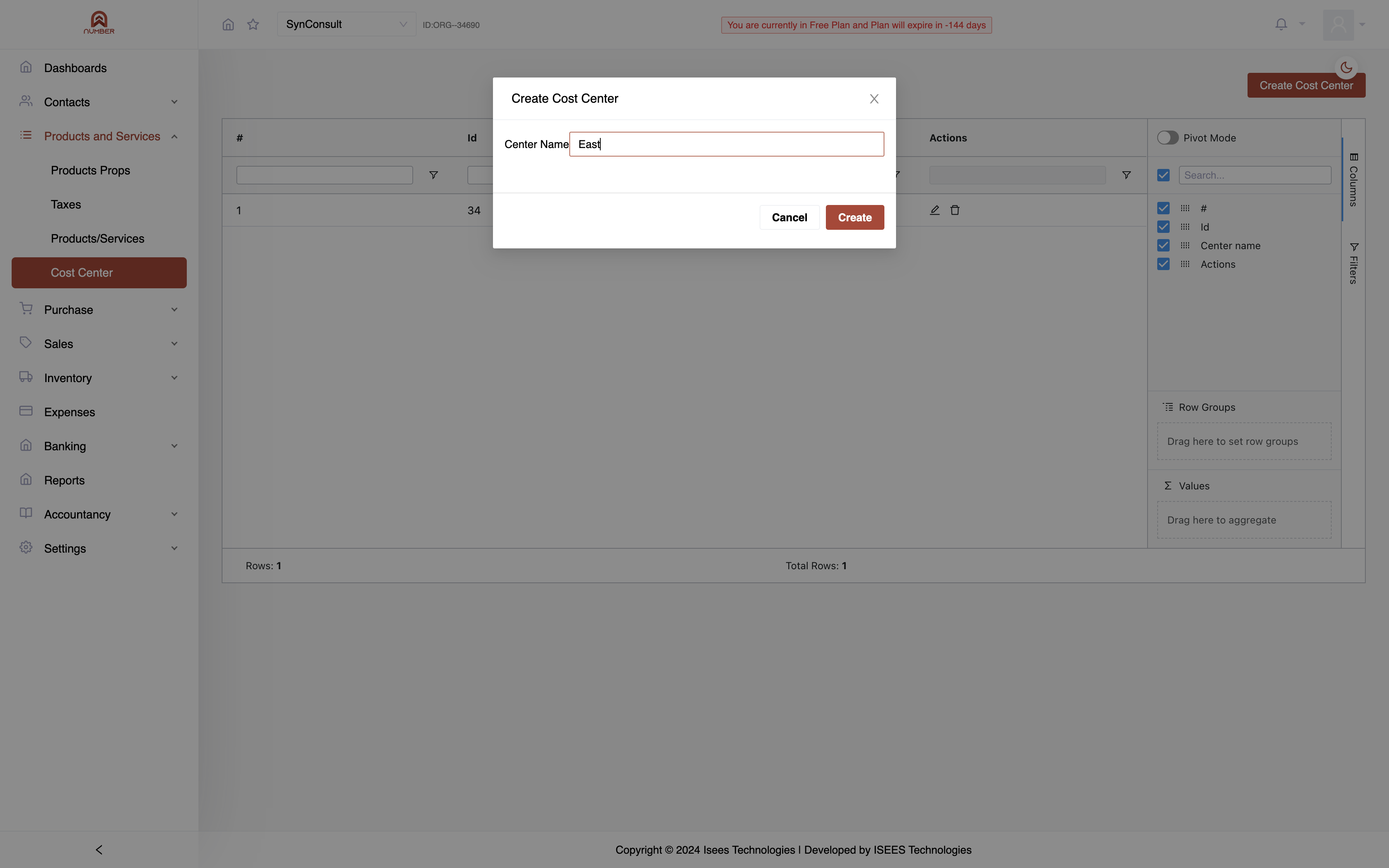Switch to Filters side tab
Image resolution: width=1389 pixels, height=868 pixels.
pos(1353,263)
